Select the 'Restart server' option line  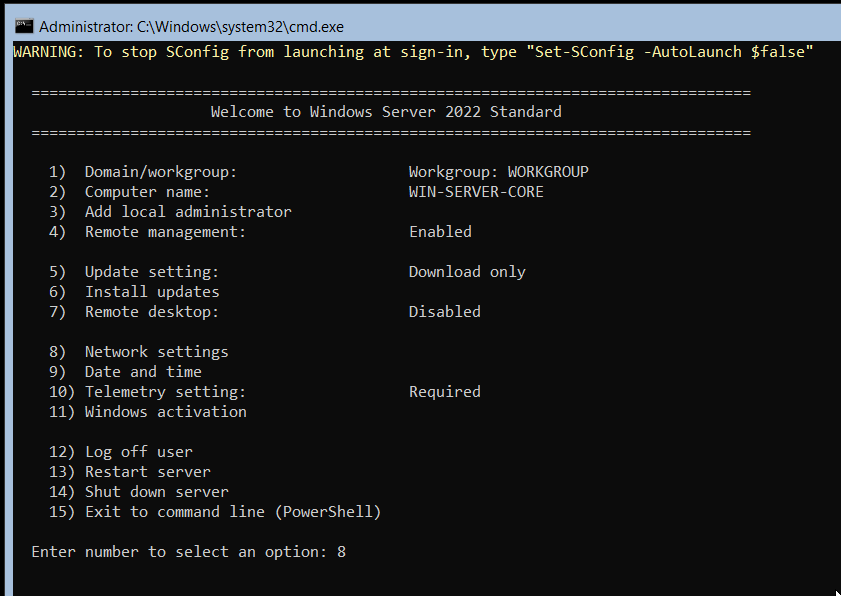(130, 472)
